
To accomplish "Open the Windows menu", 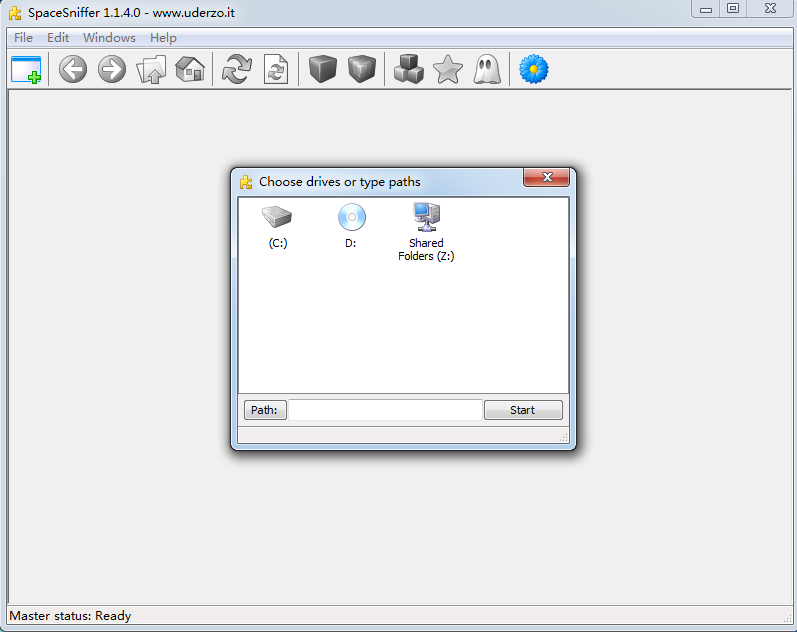I will [x=109, y=38].
